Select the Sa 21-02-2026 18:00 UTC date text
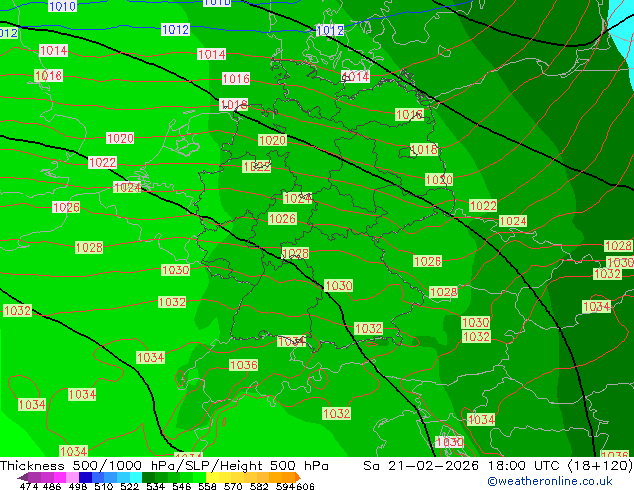This screenshot has height=490, width=634. 463,466
